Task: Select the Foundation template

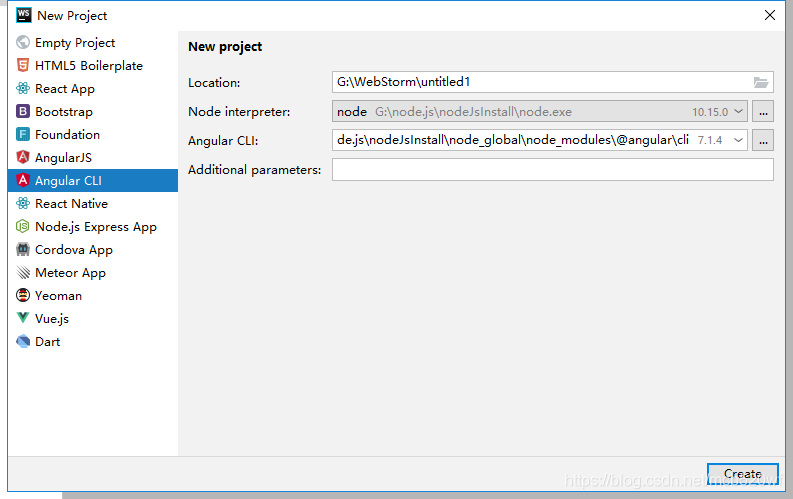Action: point(93,134)
